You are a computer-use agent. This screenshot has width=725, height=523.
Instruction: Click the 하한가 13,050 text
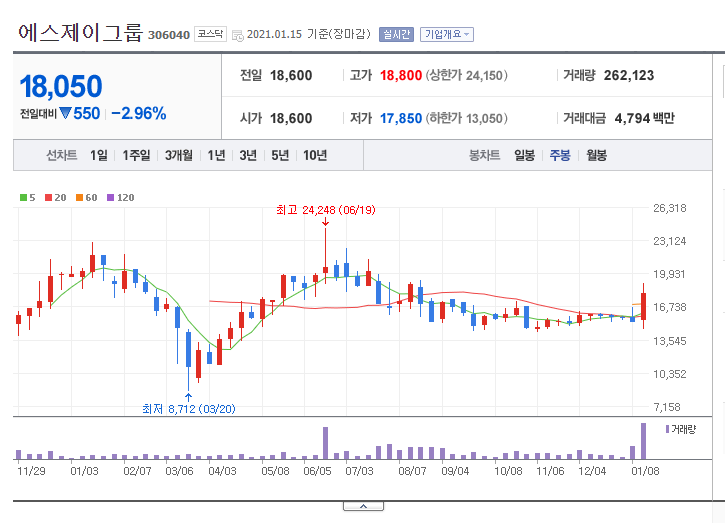click(x=467, y=118)
